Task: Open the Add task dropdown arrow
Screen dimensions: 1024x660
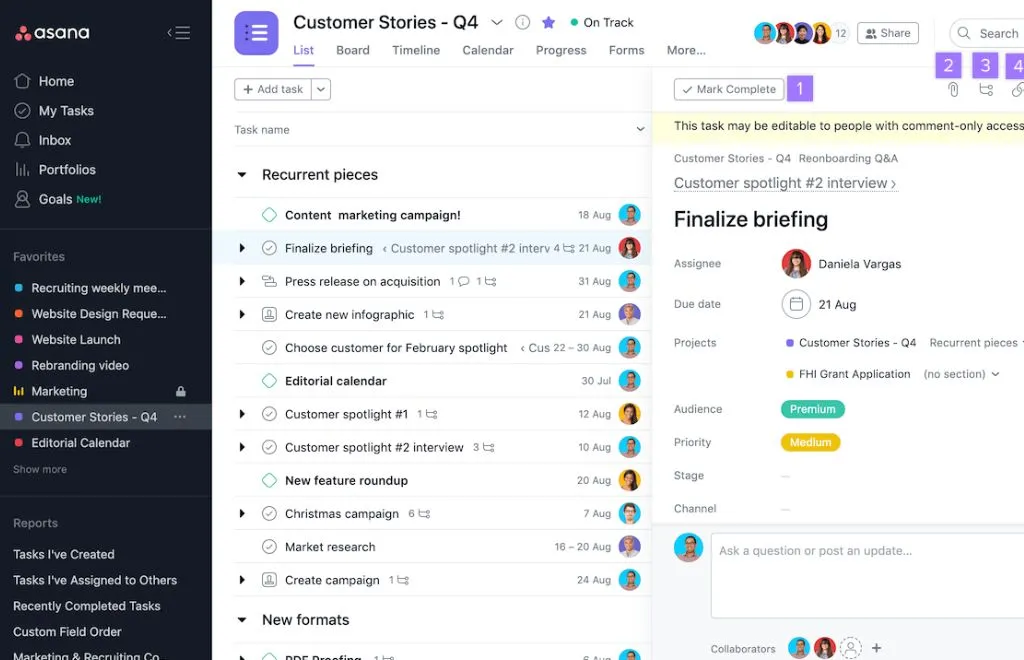Action: [321, 89]
